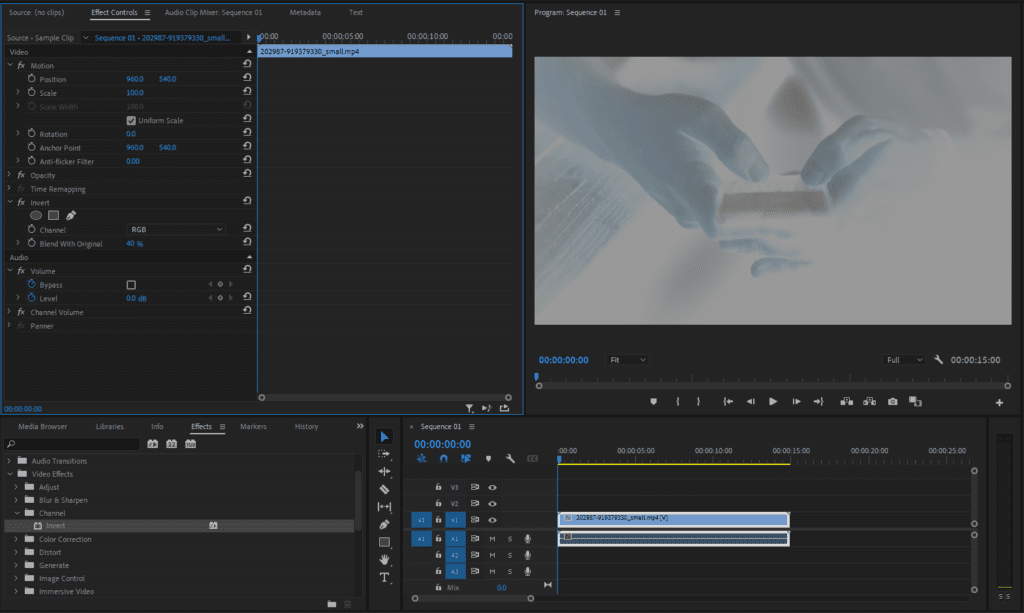Image resolution: width=1024 pixels, height=613 pixels.
Task: Reset the Blend With Original parameter
Action: [247, 242]
